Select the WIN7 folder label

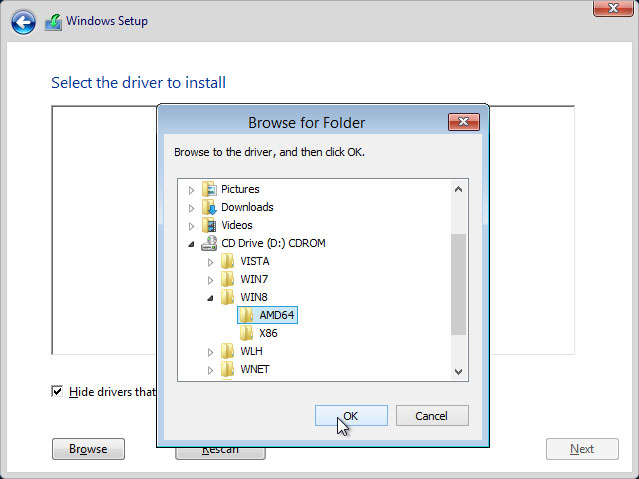point(254,279)
